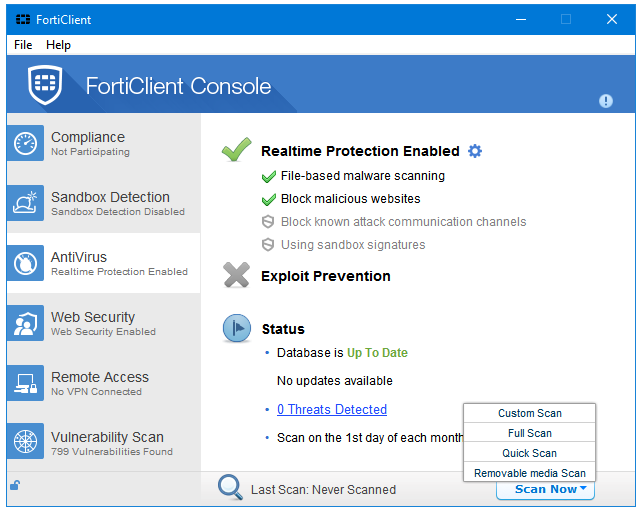Click the Sandbox Detection icon

click(25, 204)
